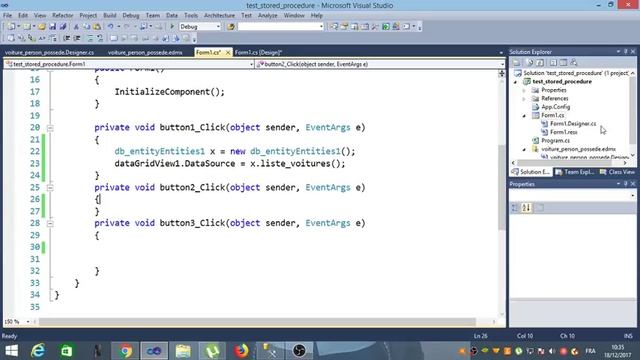
Task: Select Form1.resx in Solution Explorer
Action: tap(563, 132)
